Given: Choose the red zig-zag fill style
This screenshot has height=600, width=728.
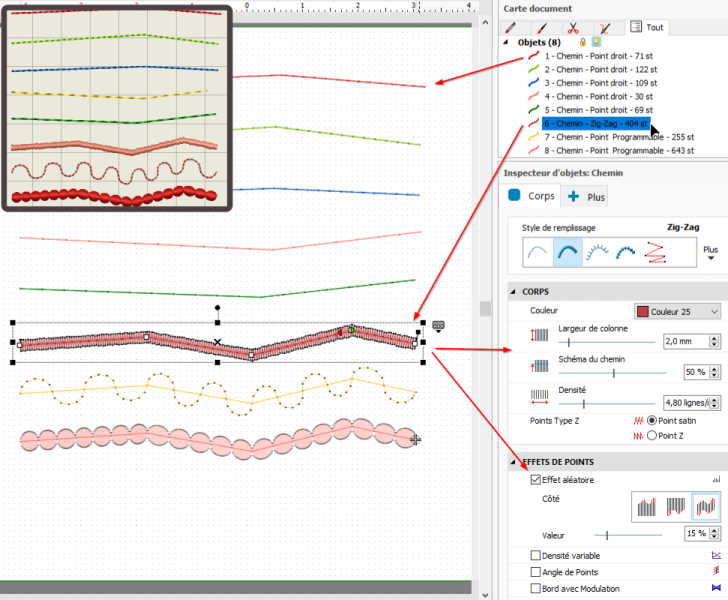Looking at the screenshot, I should pos(655,252).
